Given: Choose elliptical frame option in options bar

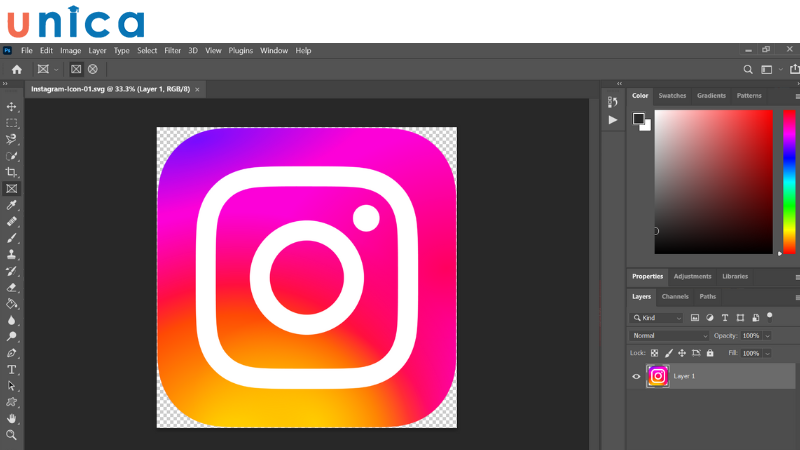Looking at the screenshot, I should [93, 69].
